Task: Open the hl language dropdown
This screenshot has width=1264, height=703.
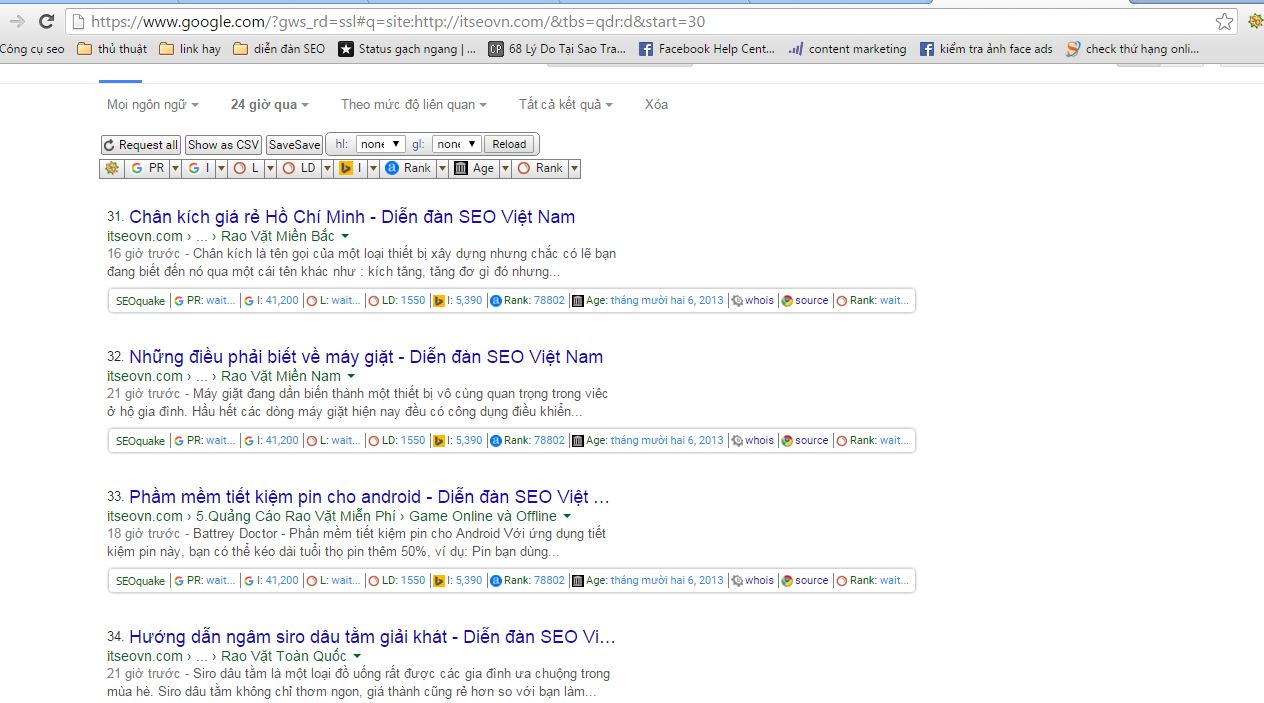Action: 381,144
